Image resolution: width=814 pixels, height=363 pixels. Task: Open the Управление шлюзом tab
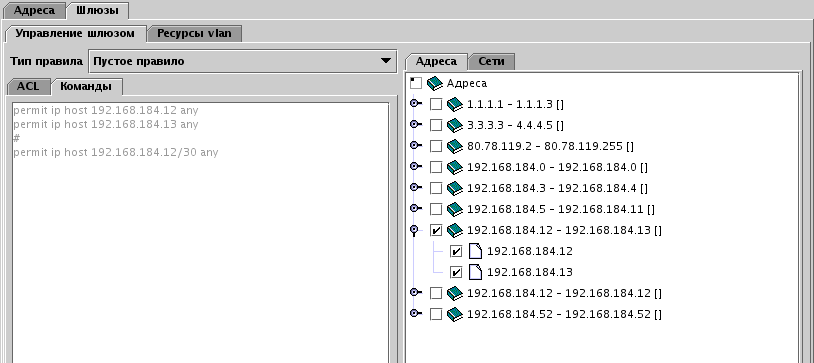75,33
